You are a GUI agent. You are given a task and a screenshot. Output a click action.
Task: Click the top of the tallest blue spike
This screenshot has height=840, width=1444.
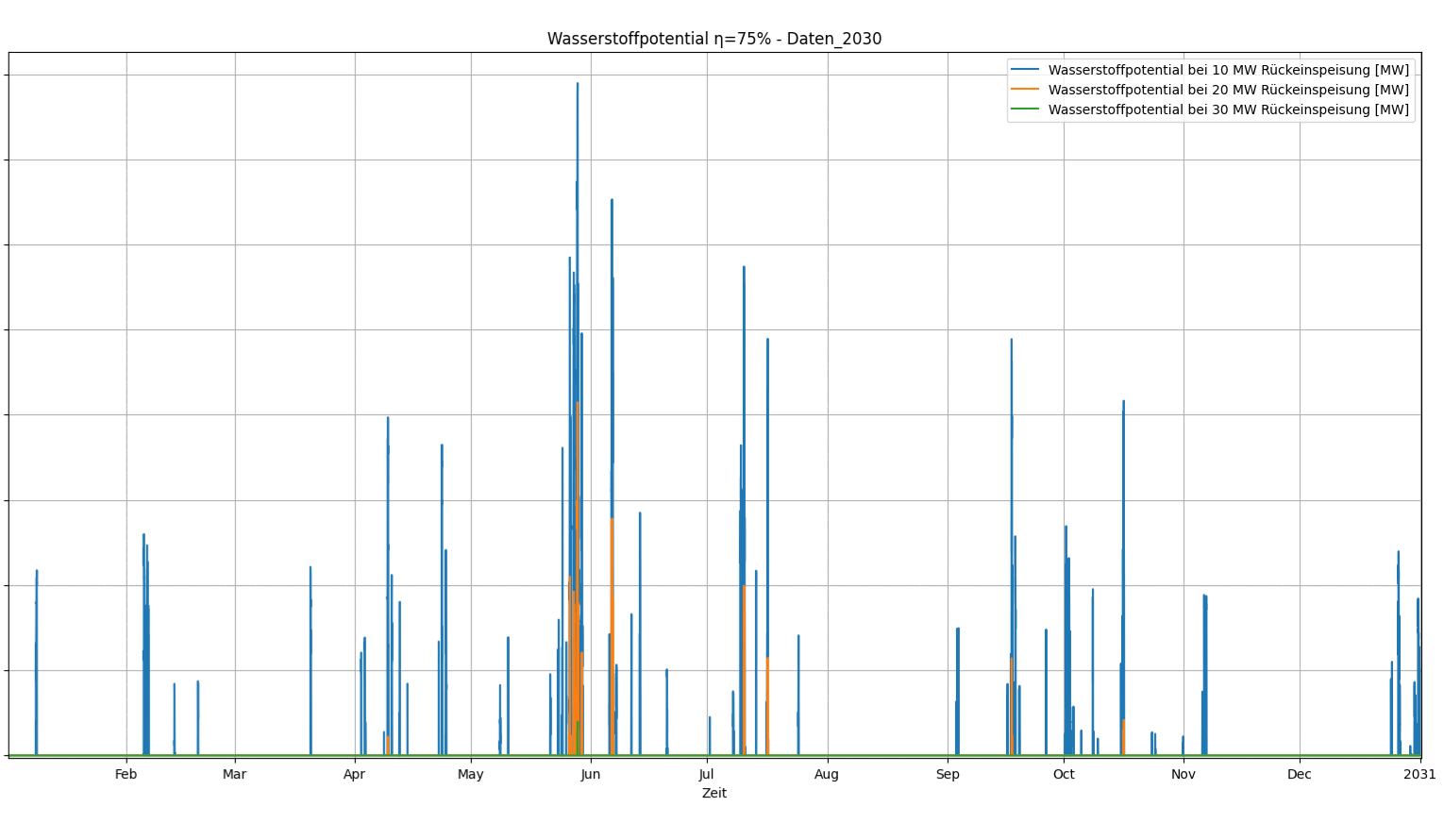578,85
